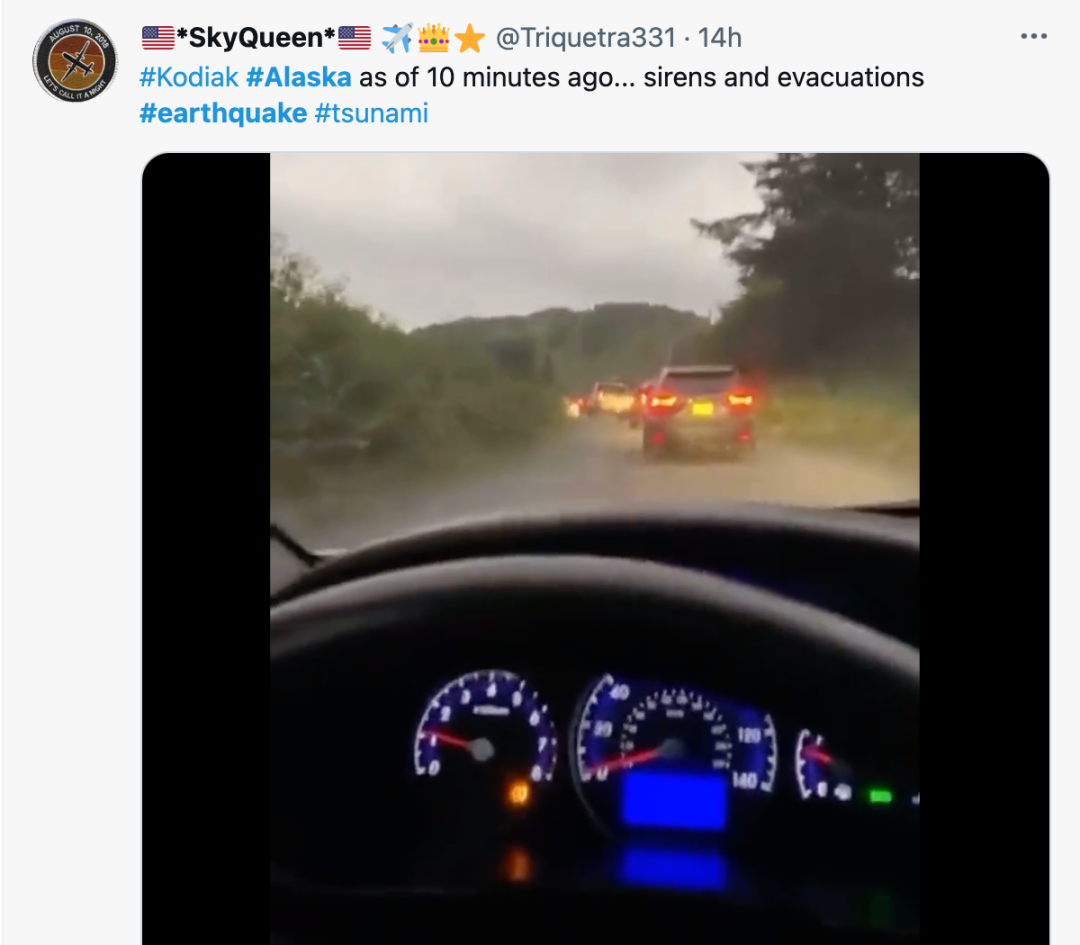
Task: Click the airplane emoji beside the name
Action: click(397, 38)
